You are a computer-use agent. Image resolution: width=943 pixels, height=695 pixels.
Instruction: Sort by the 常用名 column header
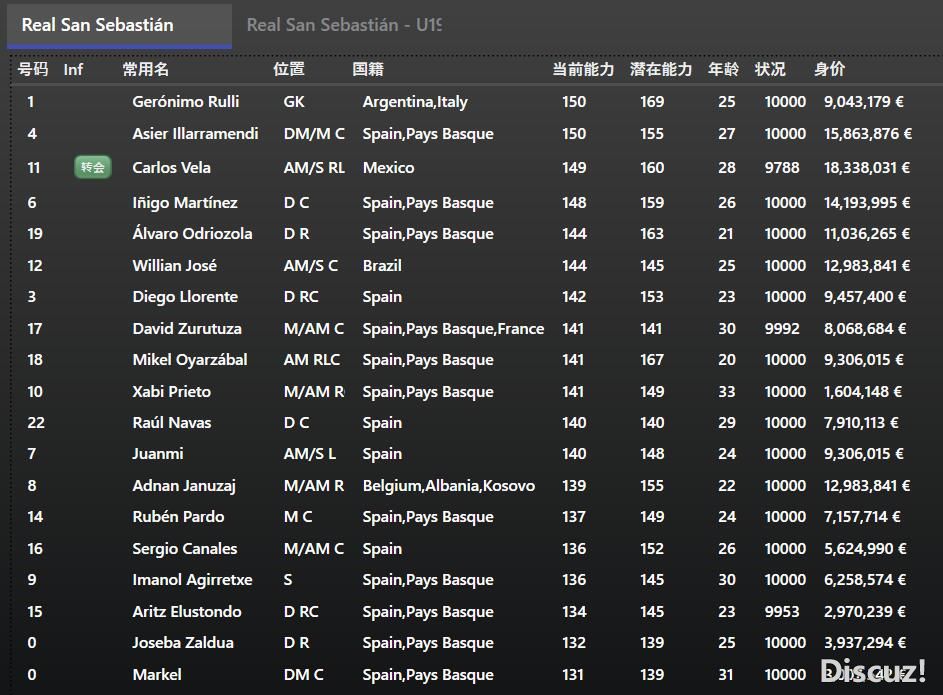tap(146, 69)
